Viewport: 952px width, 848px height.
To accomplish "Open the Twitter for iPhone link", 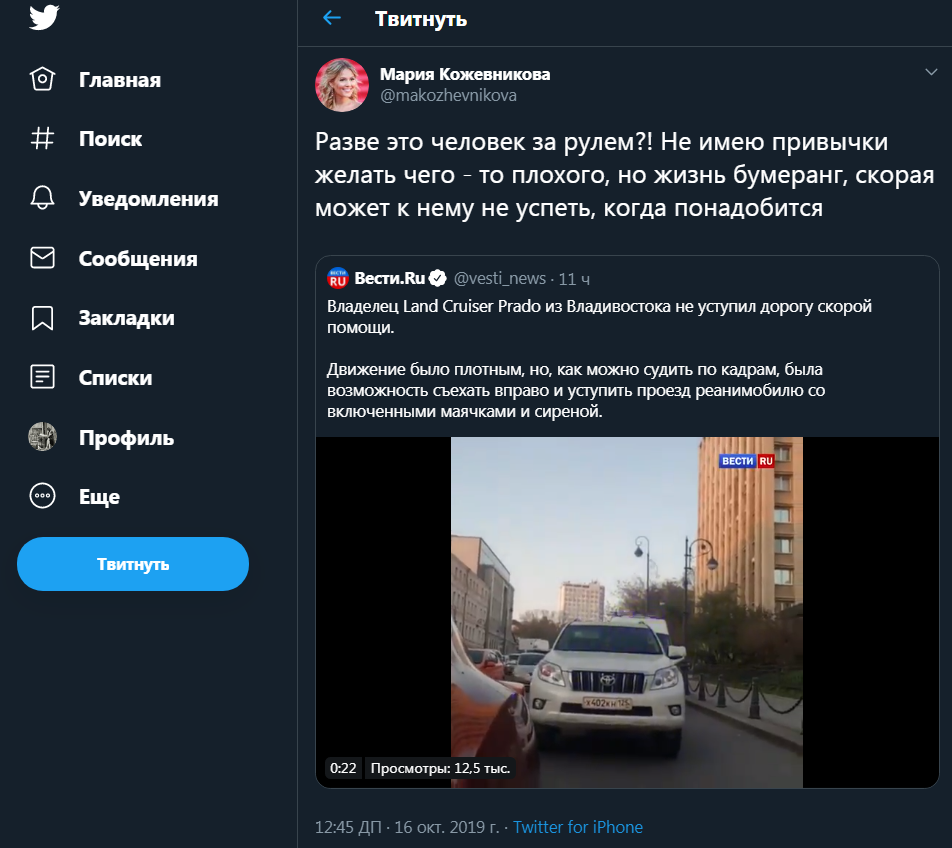I will pyautogui.click(x=578, y=827).
